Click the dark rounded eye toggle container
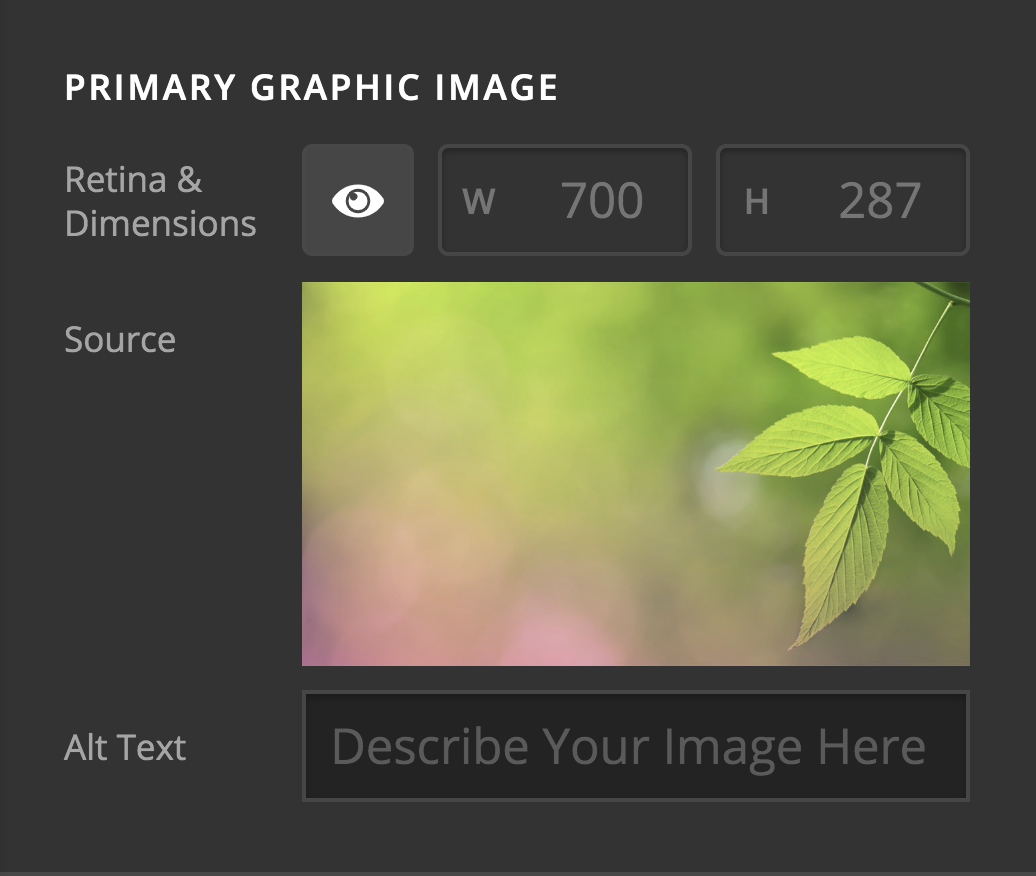Viewport: 1036px width, 876px height. click(357, 200)
